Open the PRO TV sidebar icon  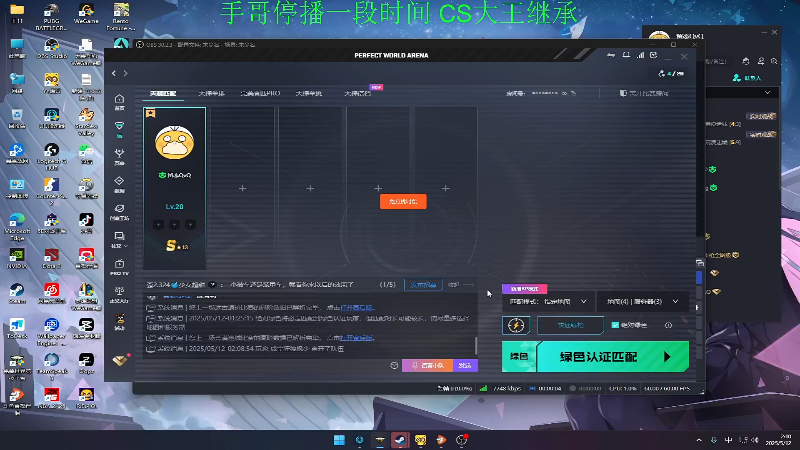point(119,267)
